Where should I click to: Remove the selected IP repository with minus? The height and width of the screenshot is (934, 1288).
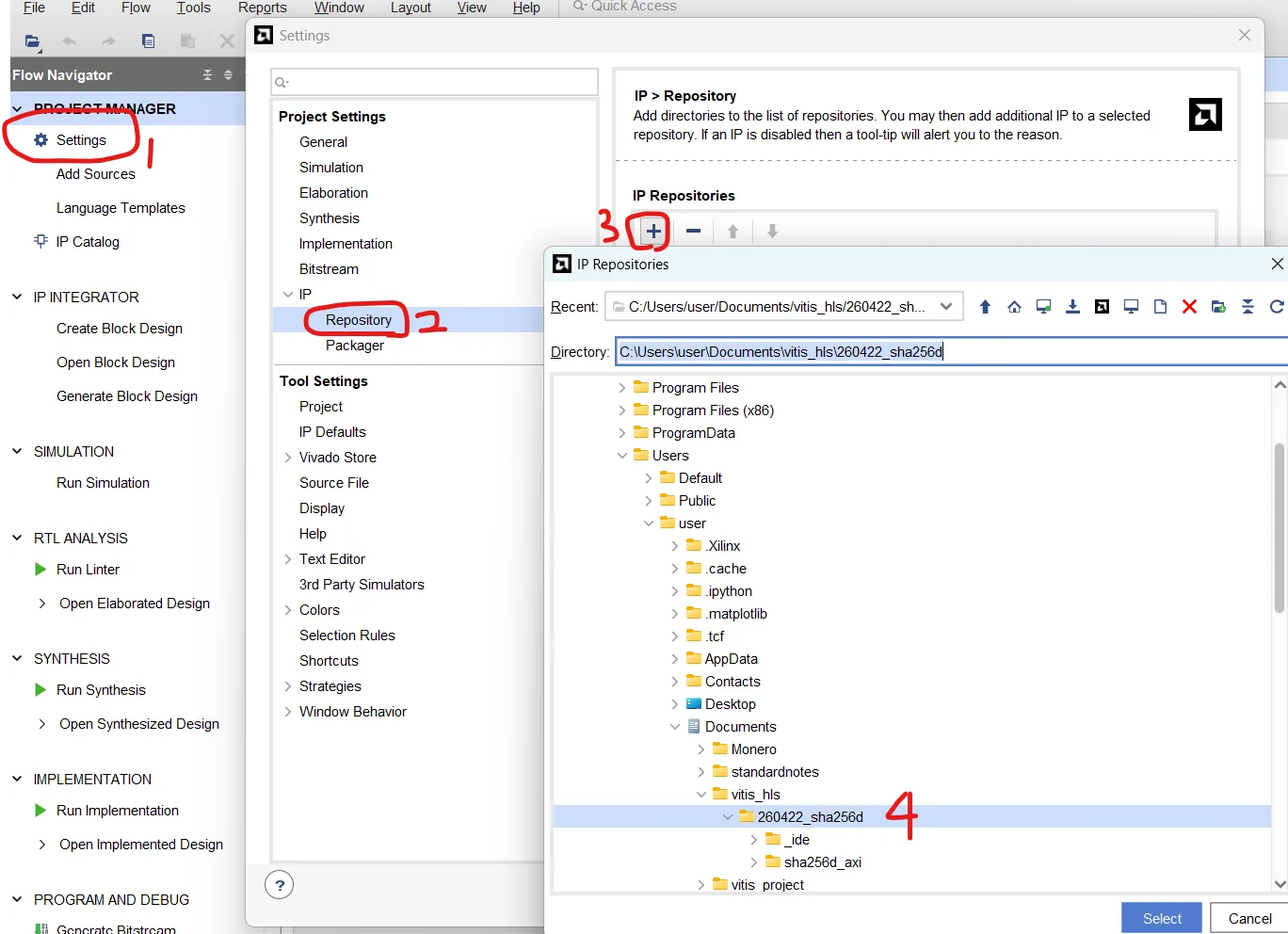693,231
